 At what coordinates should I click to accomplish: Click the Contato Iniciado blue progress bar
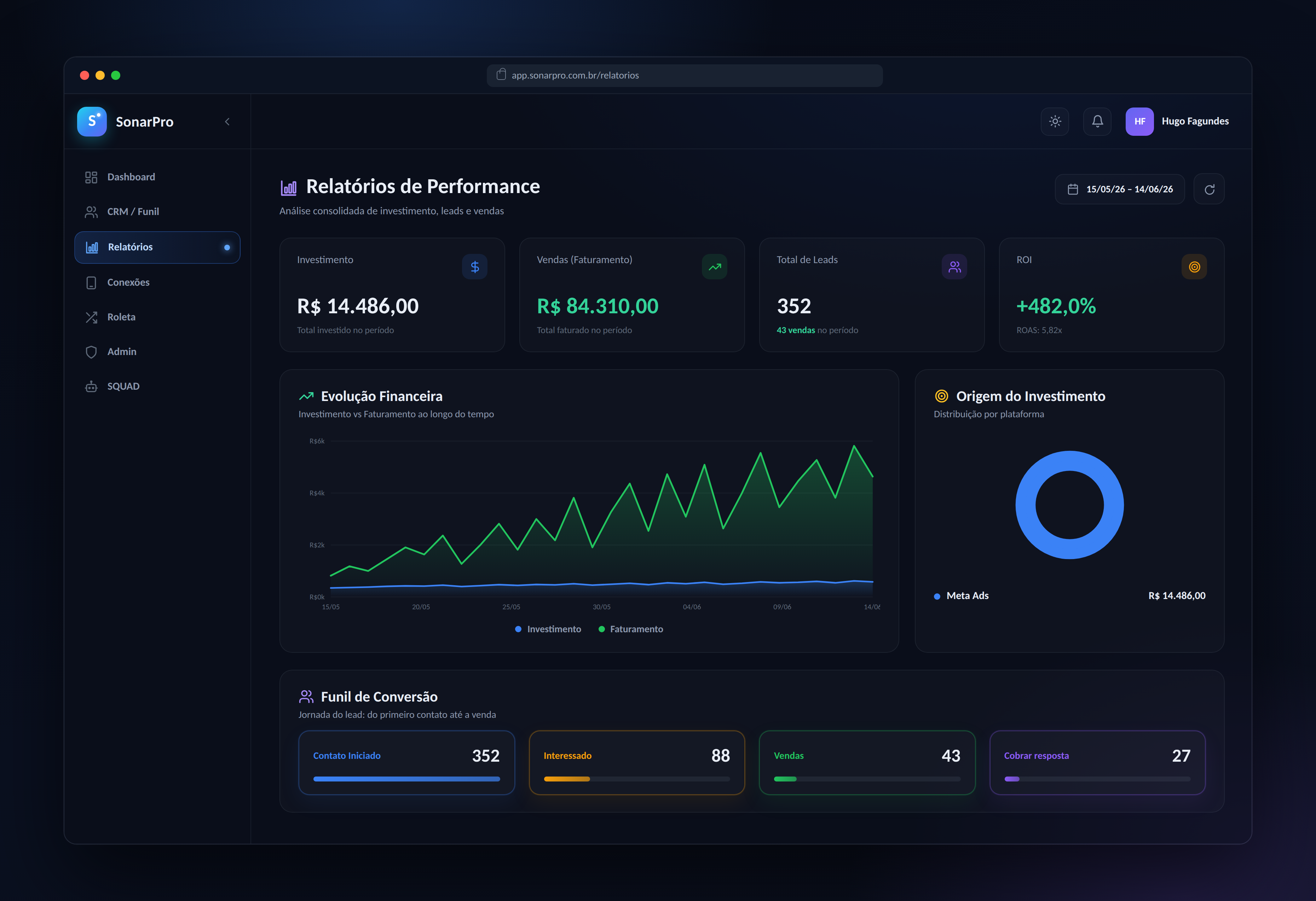pyautogui.click(x=406, y=779)
